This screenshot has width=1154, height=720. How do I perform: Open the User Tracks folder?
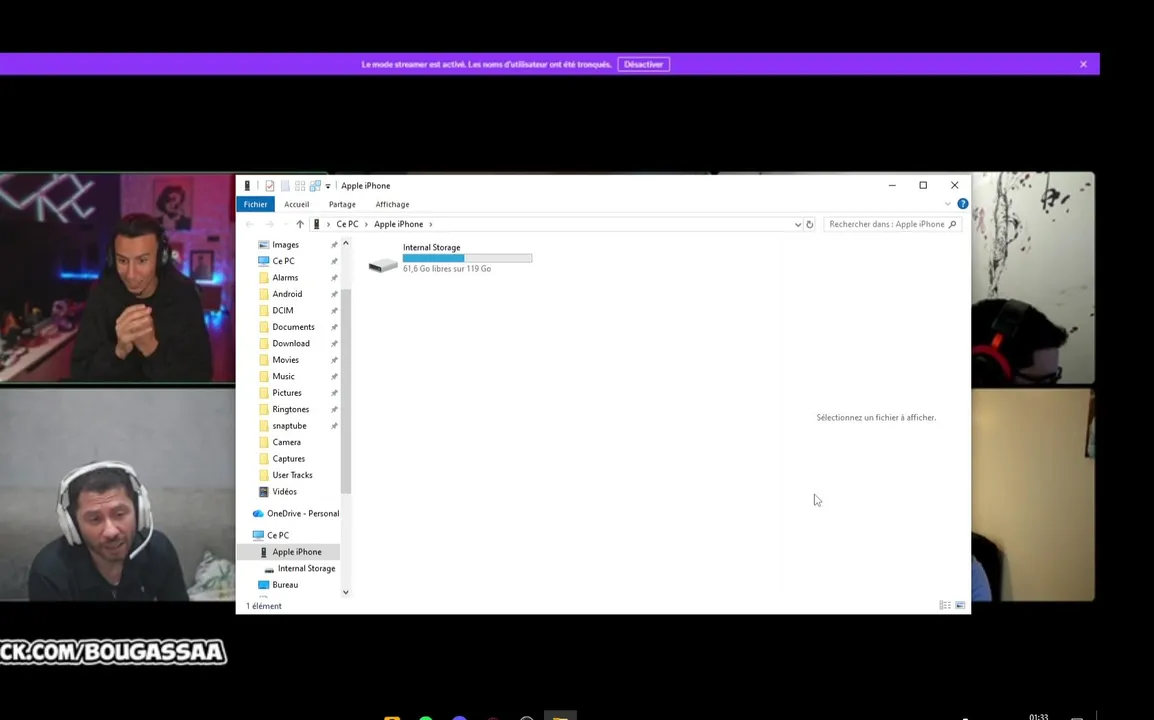pyautogui.click(x=292, y=475)
